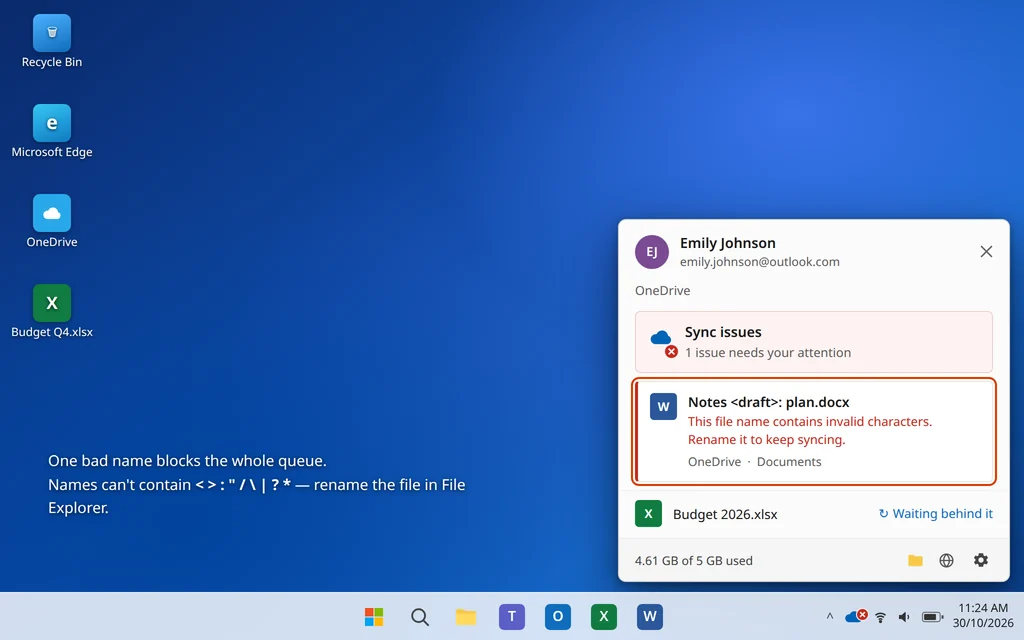Image resolution: width=1024 pixels, height=640 pixels.
Task: Click the OneDrive cloud error icon in the banner
Action: 663,342
